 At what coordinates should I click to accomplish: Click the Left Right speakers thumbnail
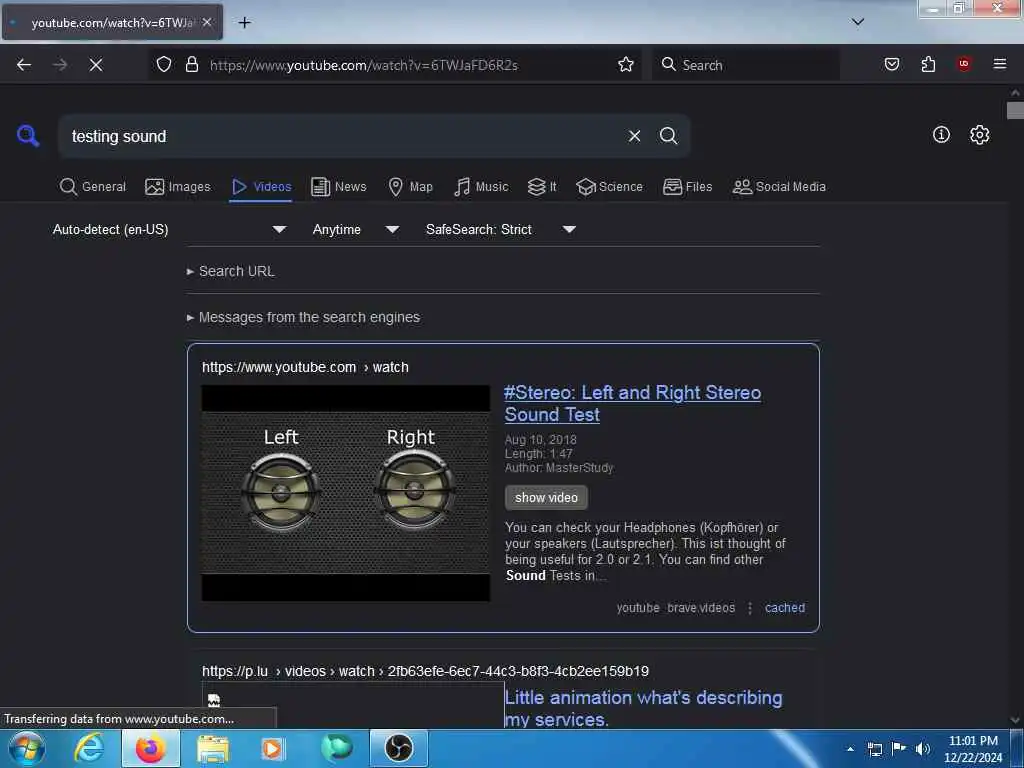[x=345, y=493]
